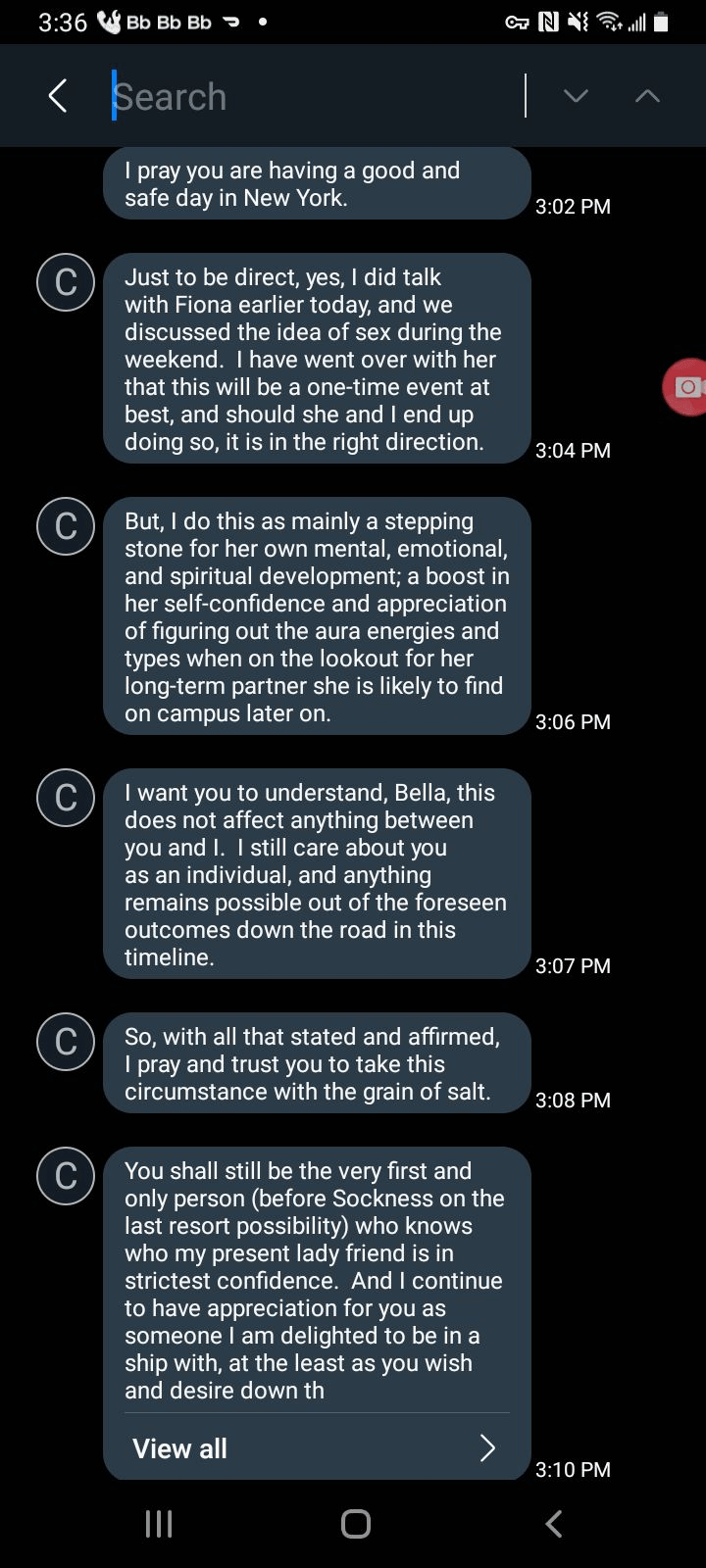Tap the red floating camera recorder icon

click(687, 387)
